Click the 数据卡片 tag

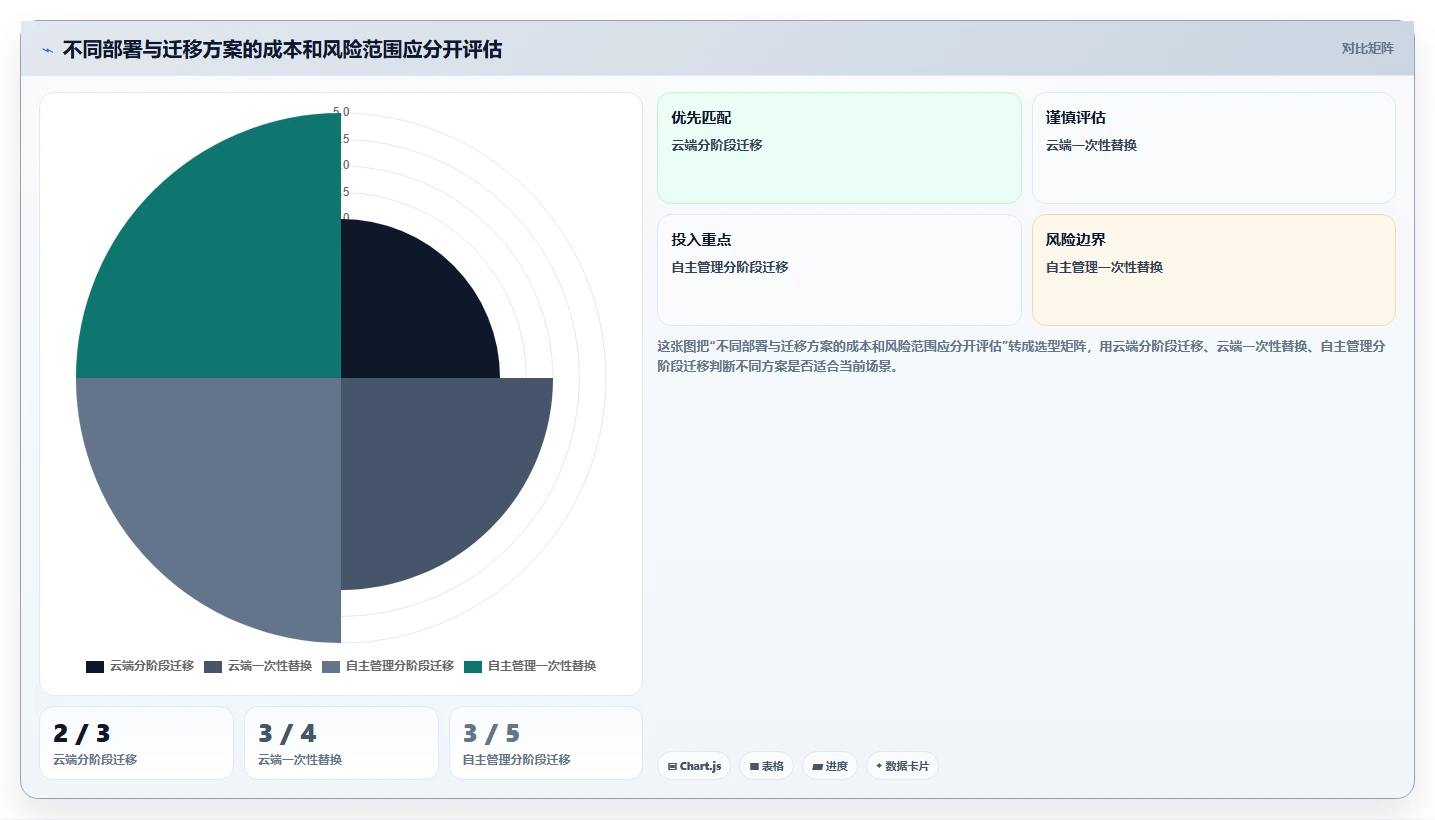(x=902, y=766)
